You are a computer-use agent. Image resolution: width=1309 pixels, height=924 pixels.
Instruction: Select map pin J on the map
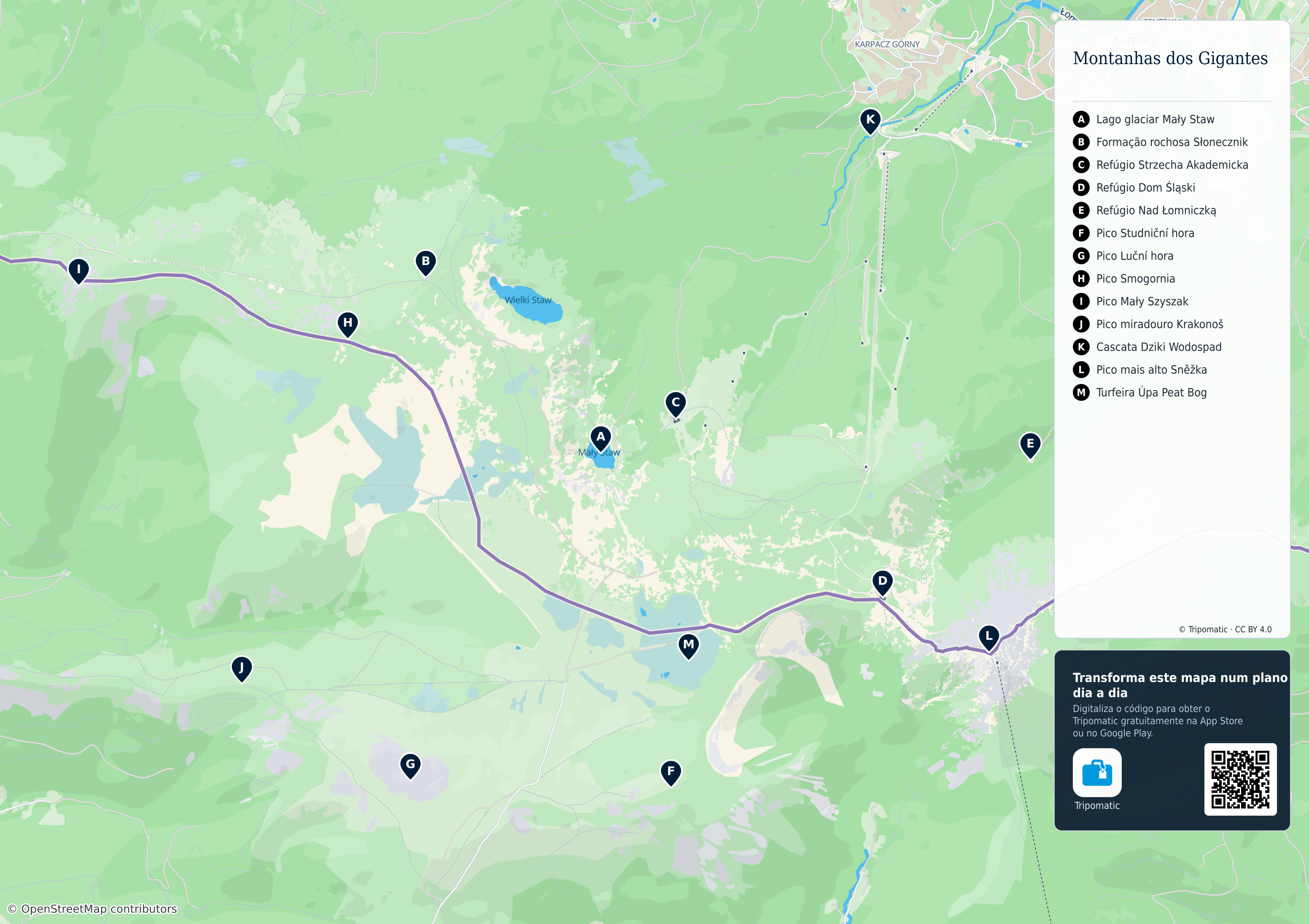click(x=242, y=669)
